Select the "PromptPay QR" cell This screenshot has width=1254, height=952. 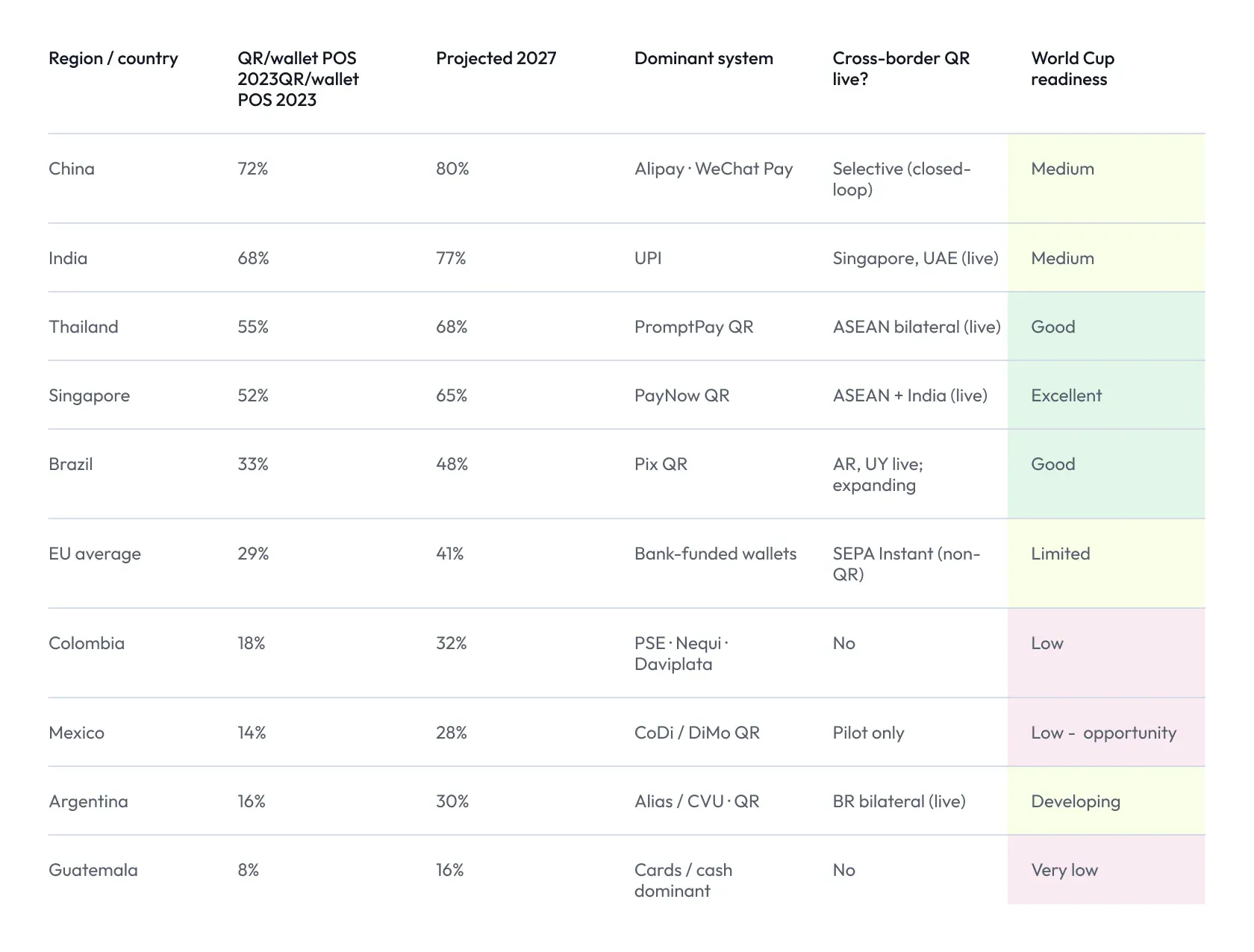point(694,327)
